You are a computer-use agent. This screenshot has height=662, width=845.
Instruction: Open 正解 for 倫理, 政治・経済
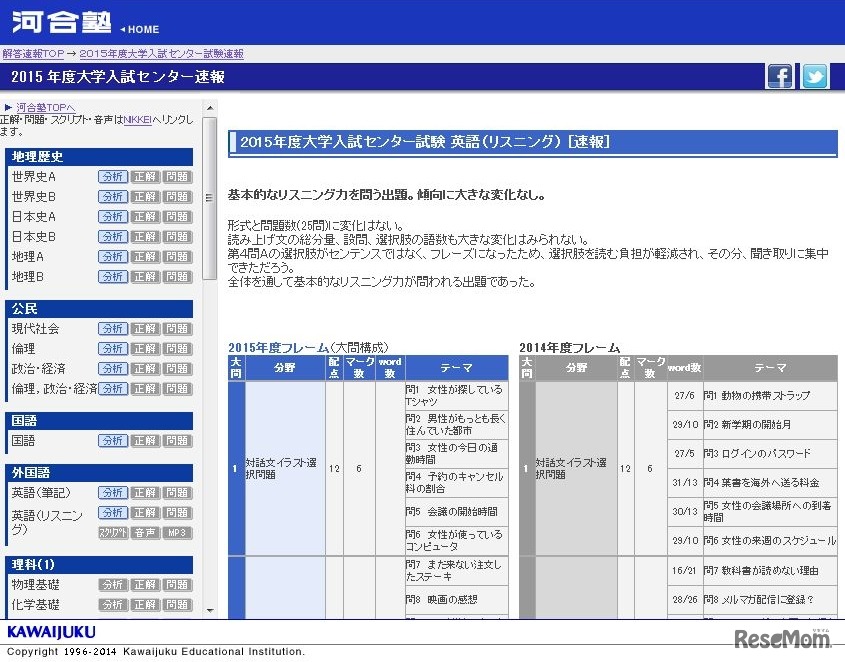tap(145, 388)
